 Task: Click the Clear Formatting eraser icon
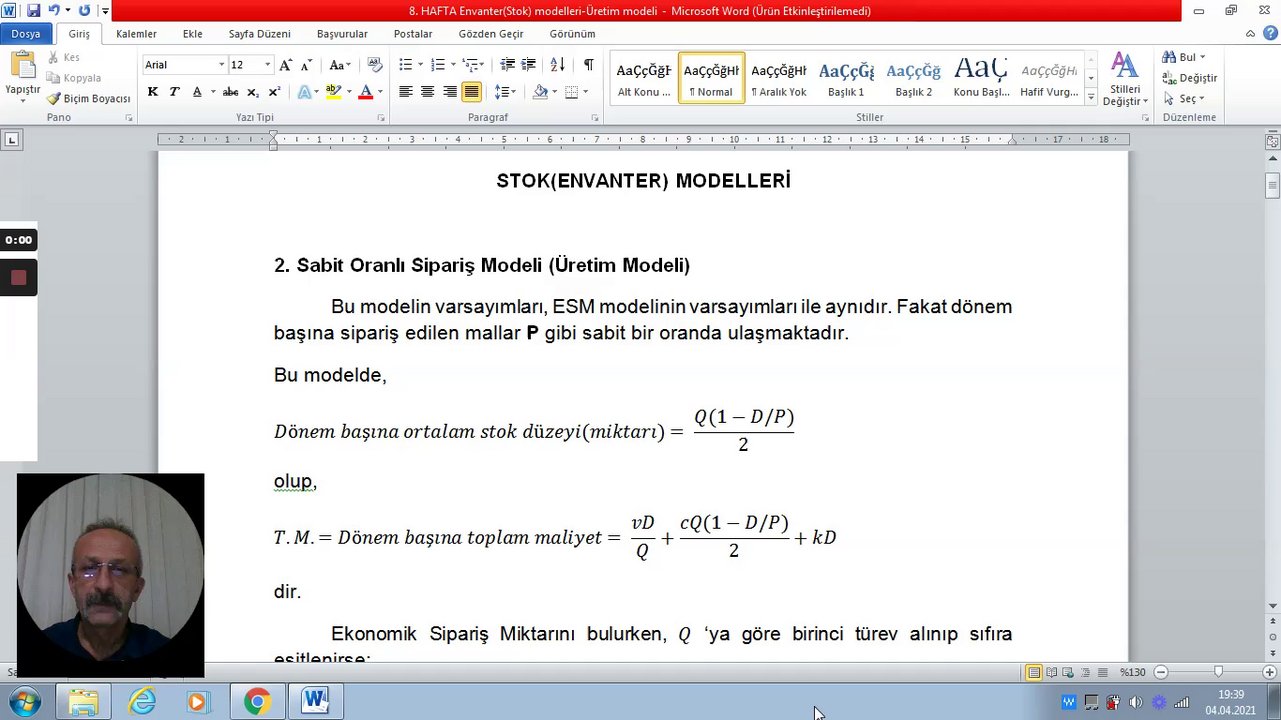pos(375,65)
